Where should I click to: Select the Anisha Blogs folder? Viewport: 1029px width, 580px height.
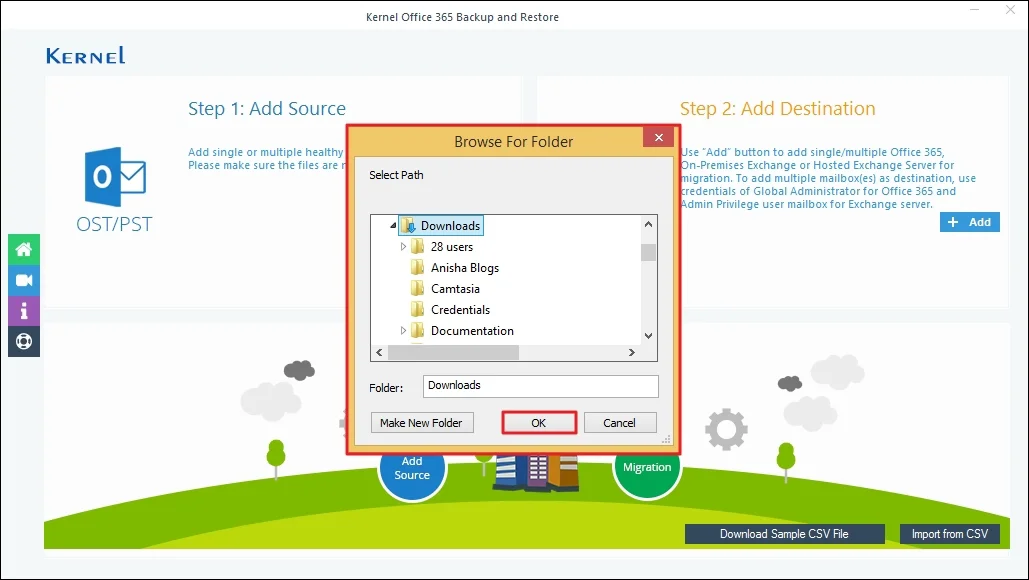coord(465,268)
